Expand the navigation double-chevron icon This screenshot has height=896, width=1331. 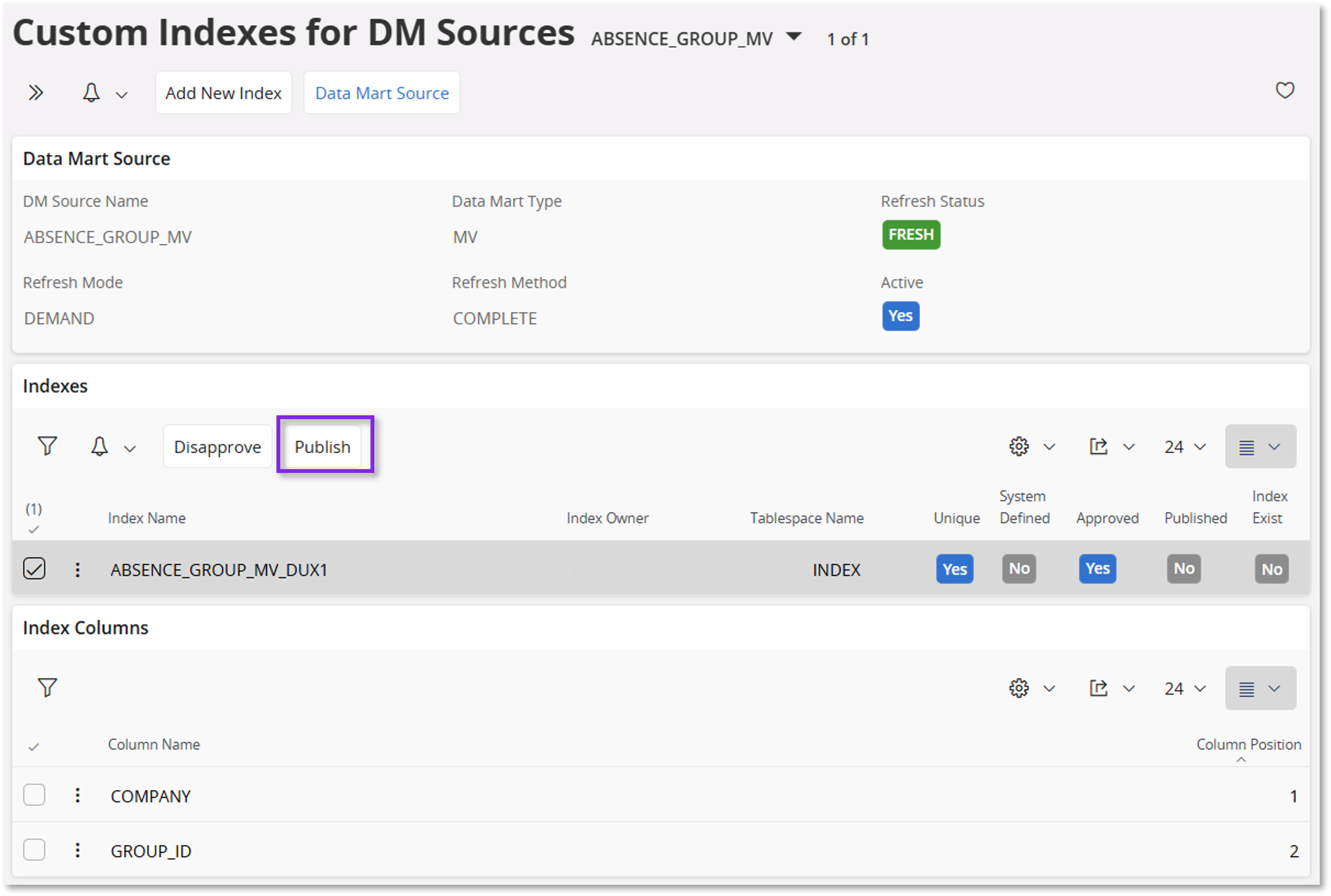(36, 93)
